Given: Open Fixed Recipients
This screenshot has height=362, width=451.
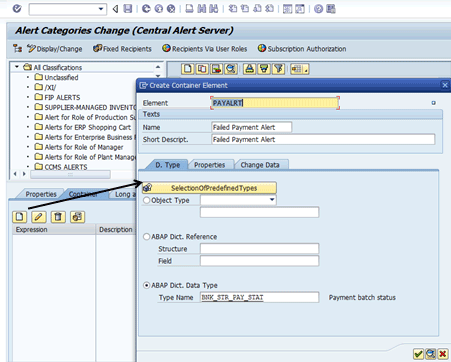Looking at the screenshot, I should coord(122,49).
